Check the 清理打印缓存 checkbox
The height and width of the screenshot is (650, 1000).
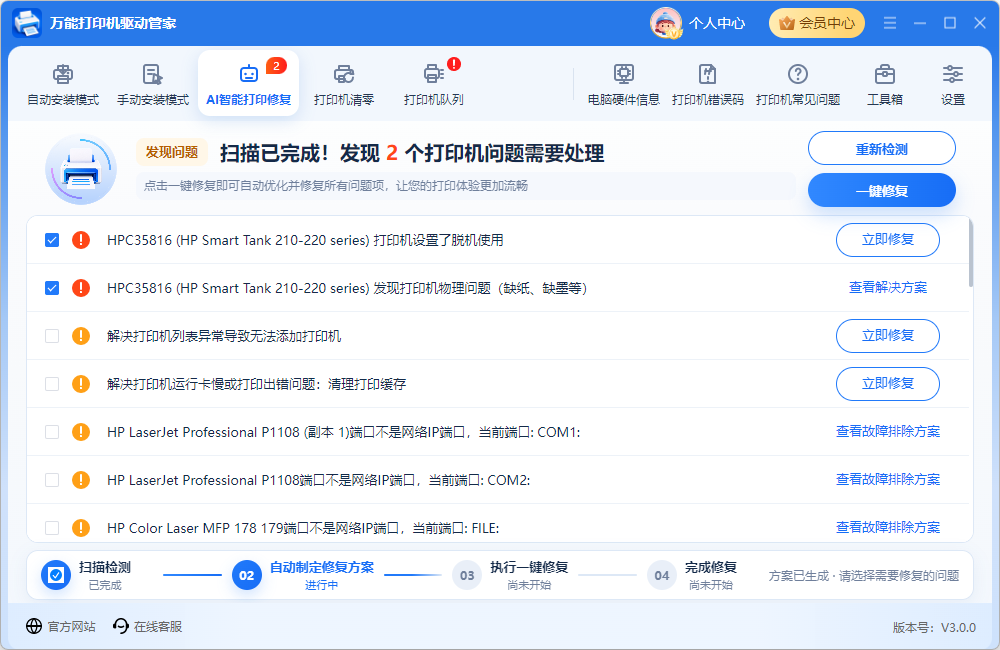(52, 384)
